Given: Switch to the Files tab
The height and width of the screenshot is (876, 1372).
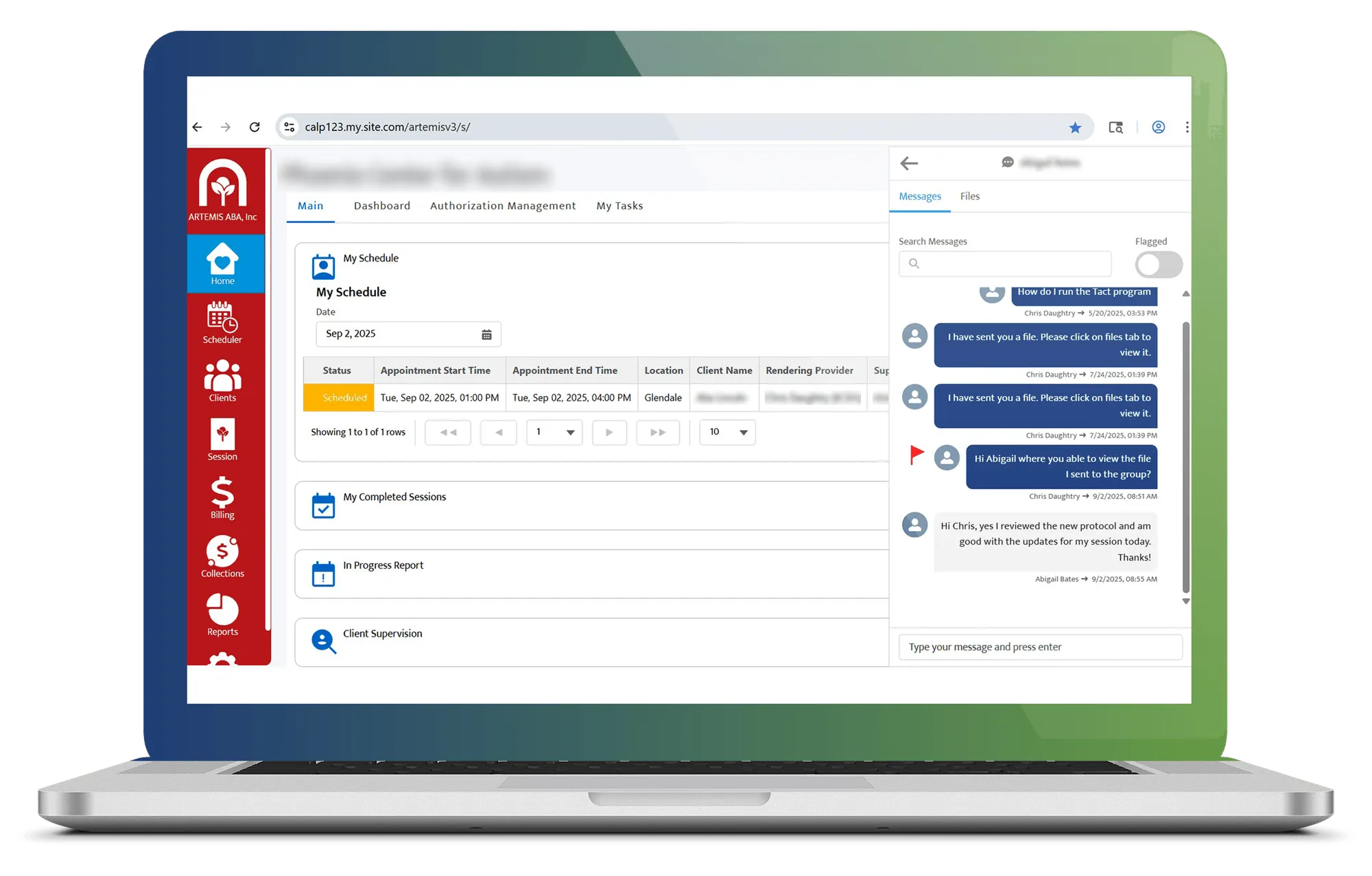Looking at the screenshot, I should (x=969, y=196).
